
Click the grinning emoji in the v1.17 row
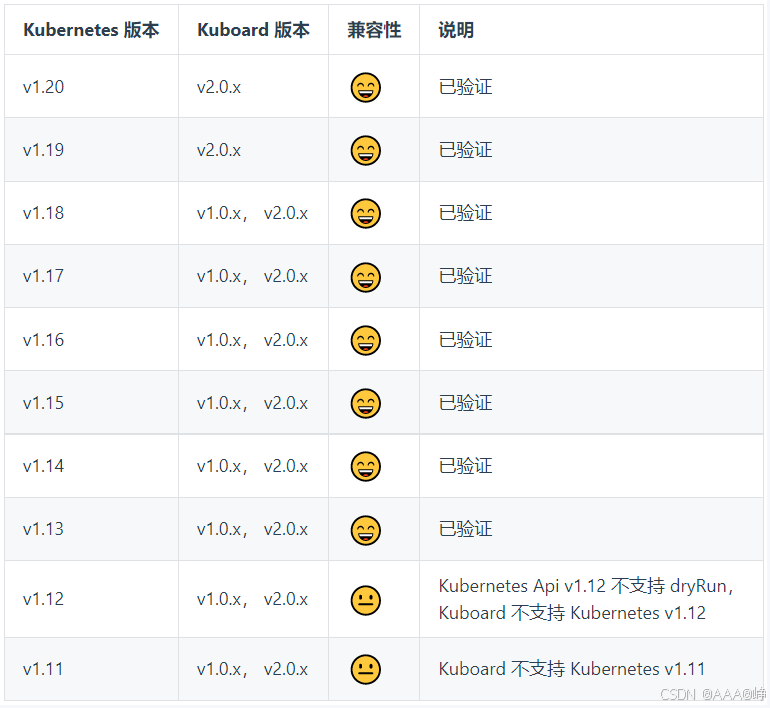(x=365, y=277)
